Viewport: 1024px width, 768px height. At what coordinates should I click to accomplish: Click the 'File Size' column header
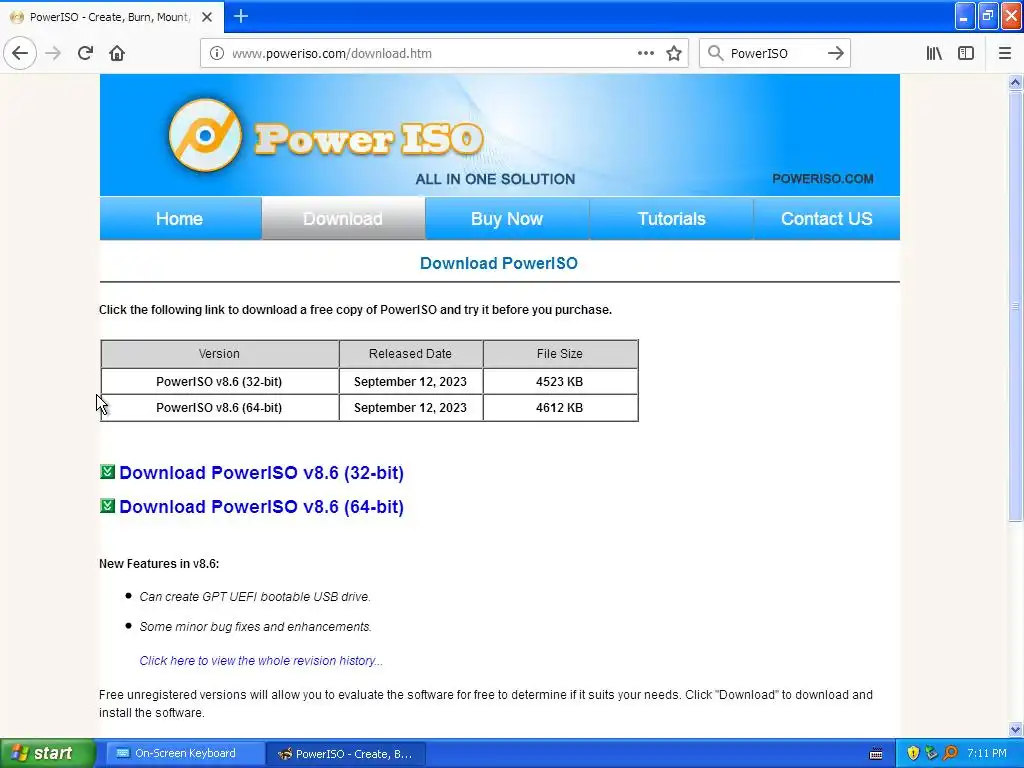click(560, 353)
